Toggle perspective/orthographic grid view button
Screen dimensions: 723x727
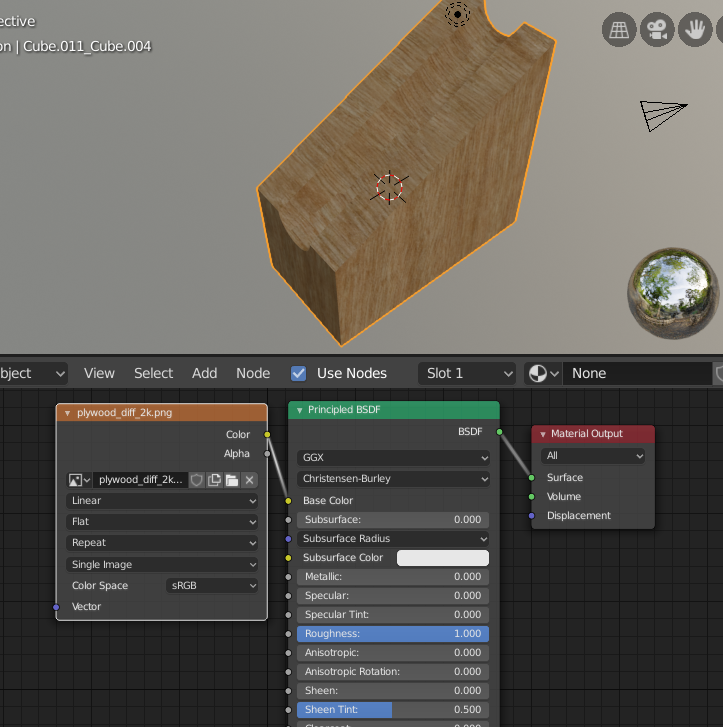619,30
